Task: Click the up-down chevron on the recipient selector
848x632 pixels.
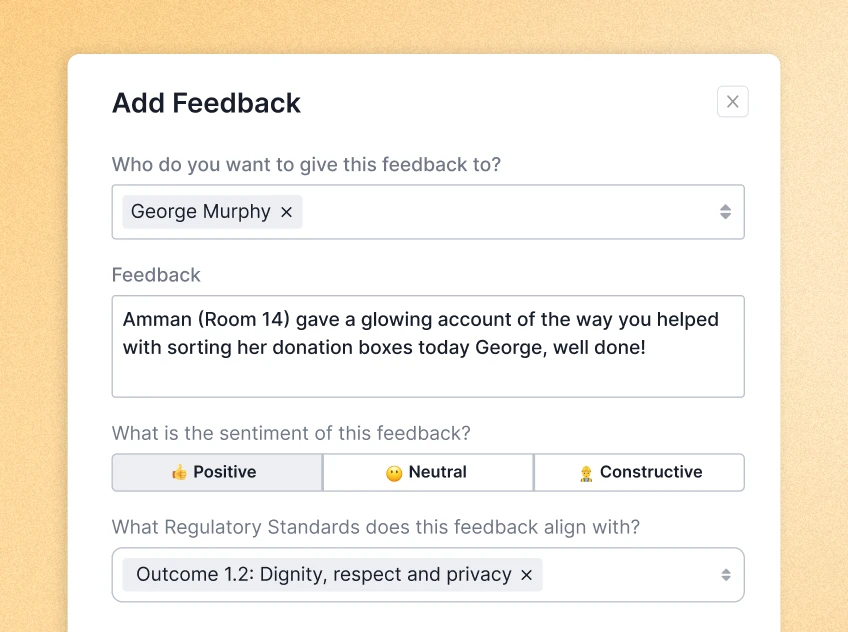Action: 725,211
